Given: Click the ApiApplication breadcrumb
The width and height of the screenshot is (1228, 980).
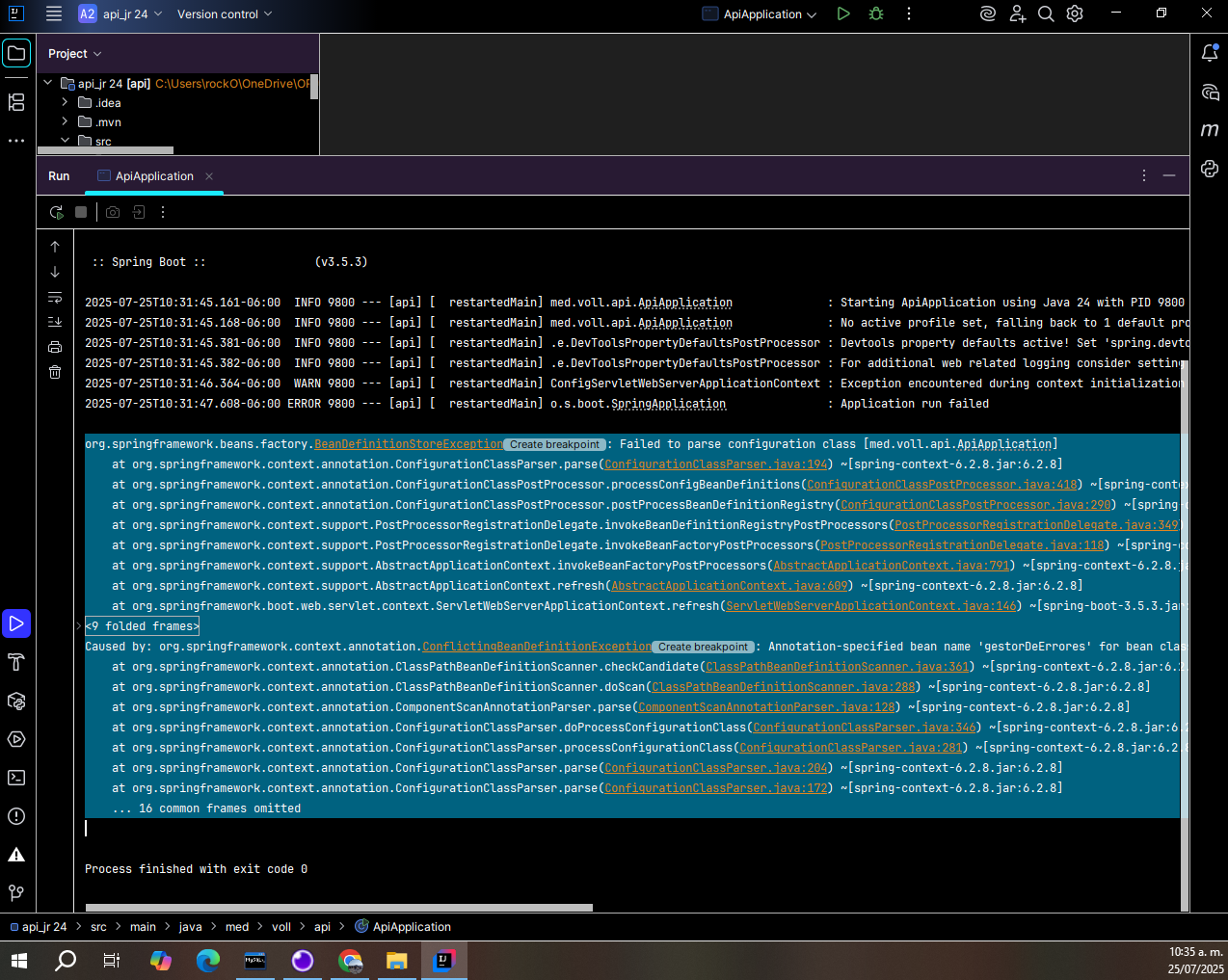Looking at the screenshot, I should [x=404, y=927].
